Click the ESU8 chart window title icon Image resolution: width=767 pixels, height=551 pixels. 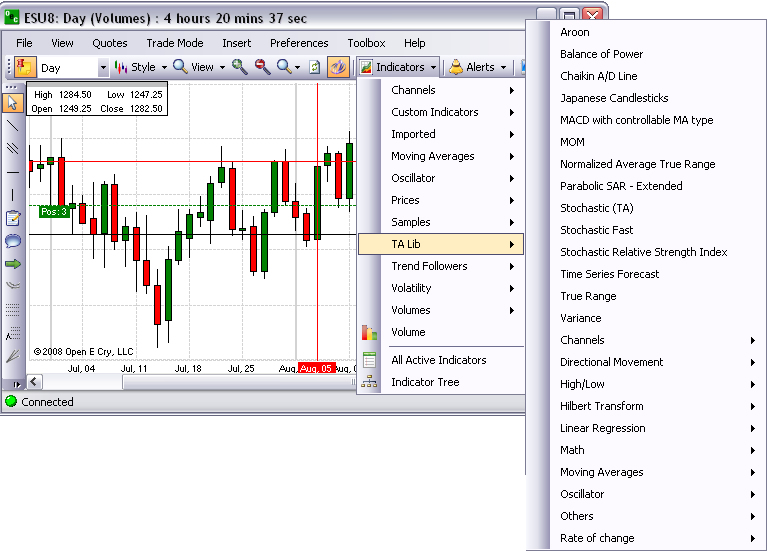coord(12,17)
